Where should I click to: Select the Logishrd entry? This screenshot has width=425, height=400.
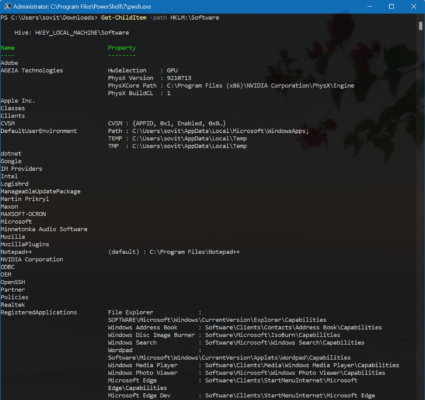coord(14,184)
